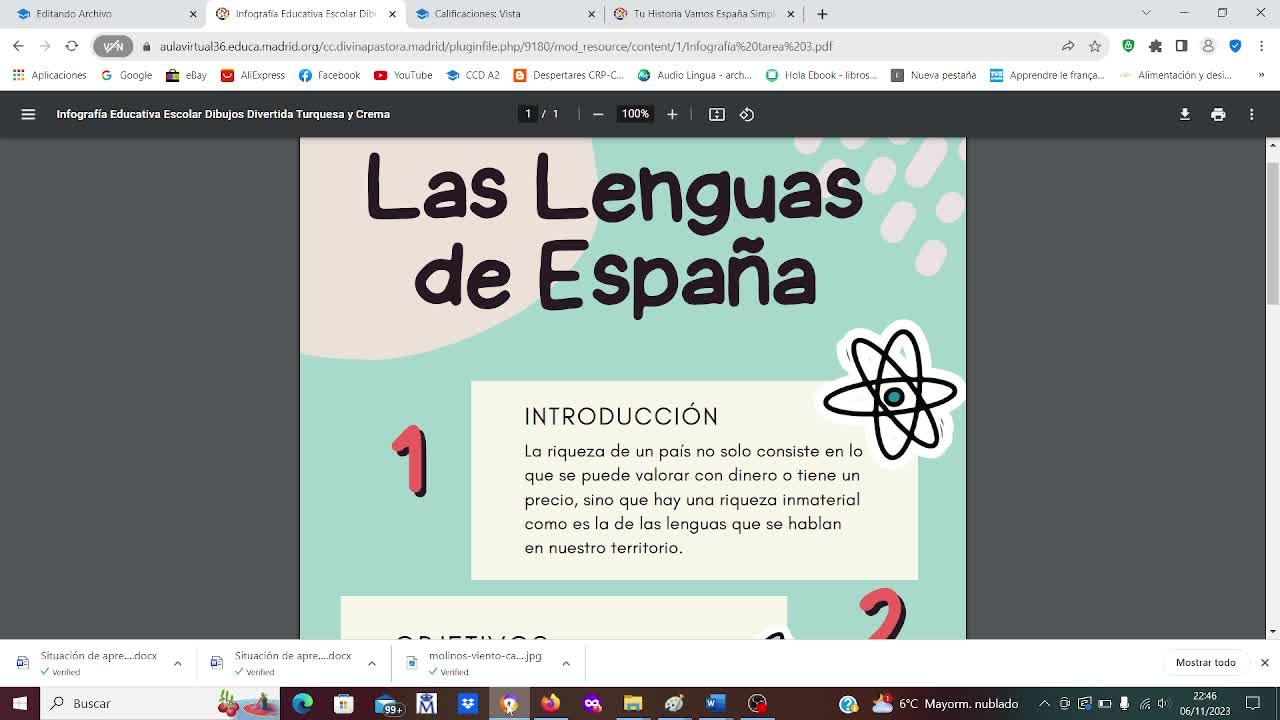1280x720 pixels.
Task: Open the green lock shield extension
Action: point(1128,46)
